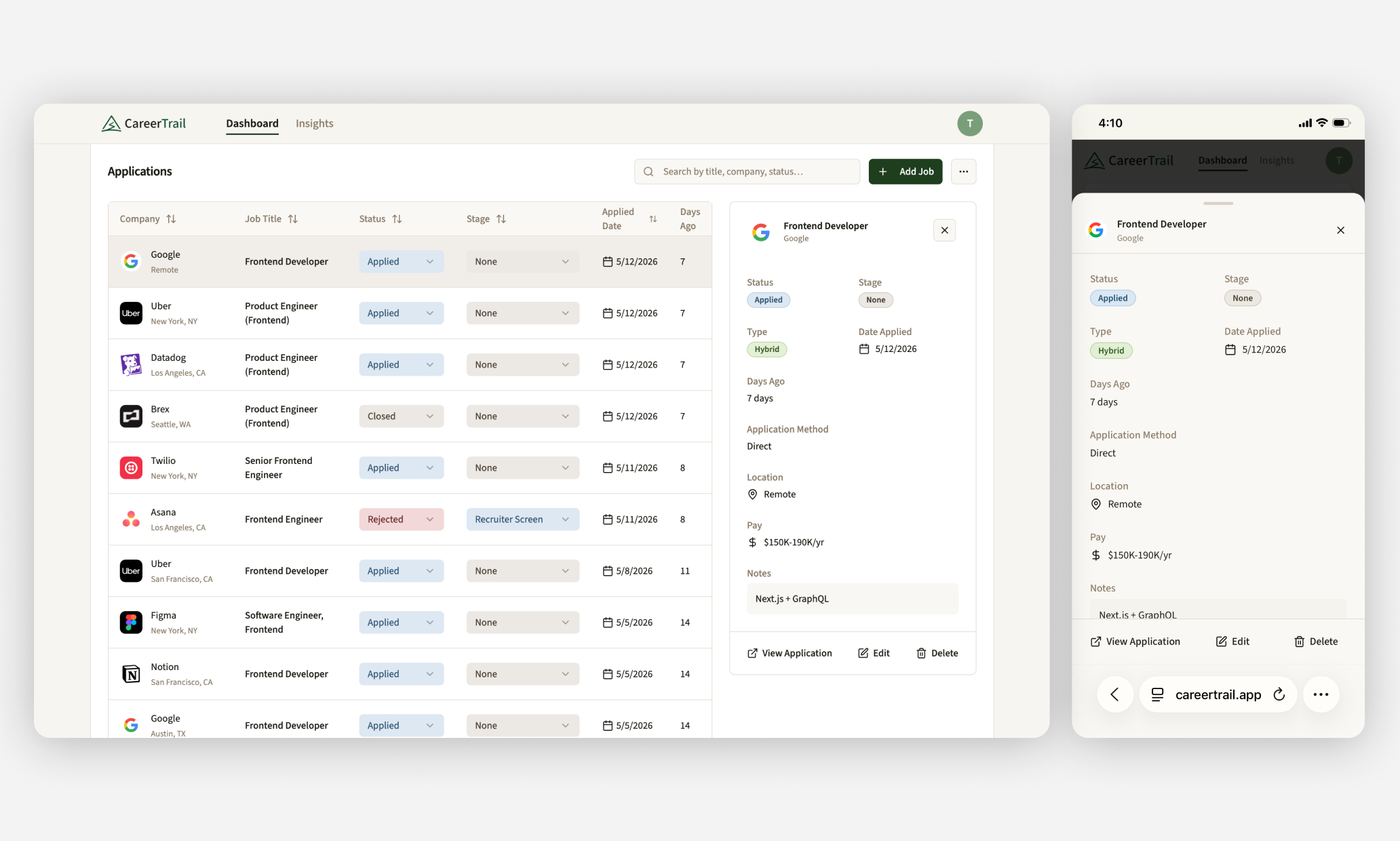Click the Google logo in the Remote row
The height and width of the screenshot is (841, 1400).
[x=131, y=261]
